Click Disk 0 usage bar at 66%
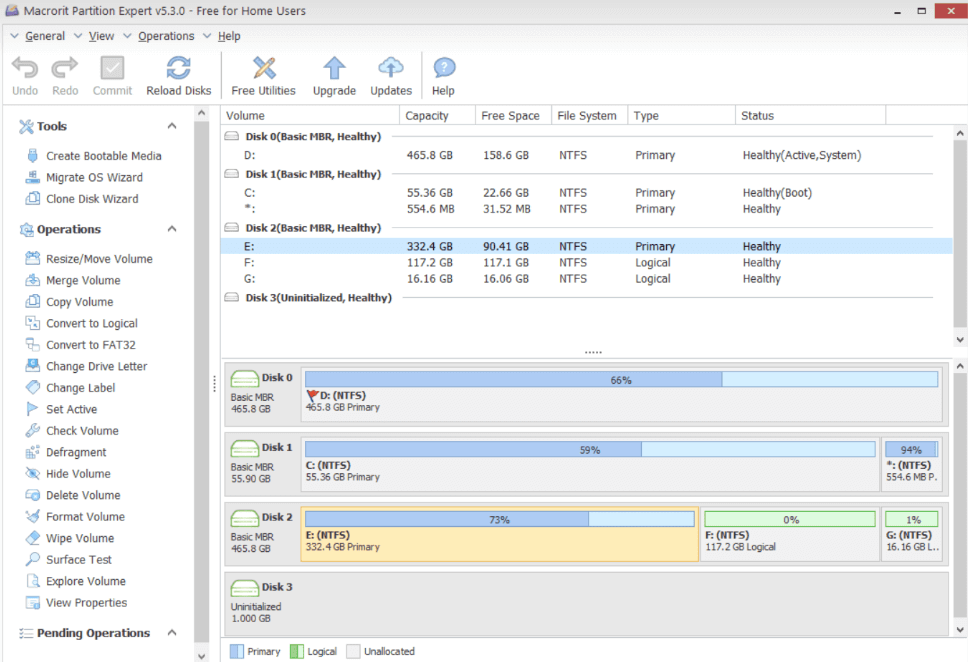The image size is (968, 662). click(x=621, y=379)
